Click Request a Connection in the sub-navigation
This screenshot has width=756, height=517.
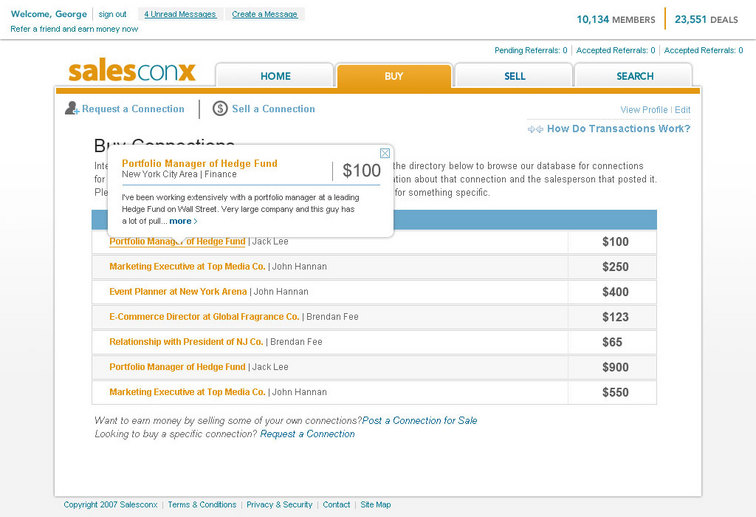(133, 109)
